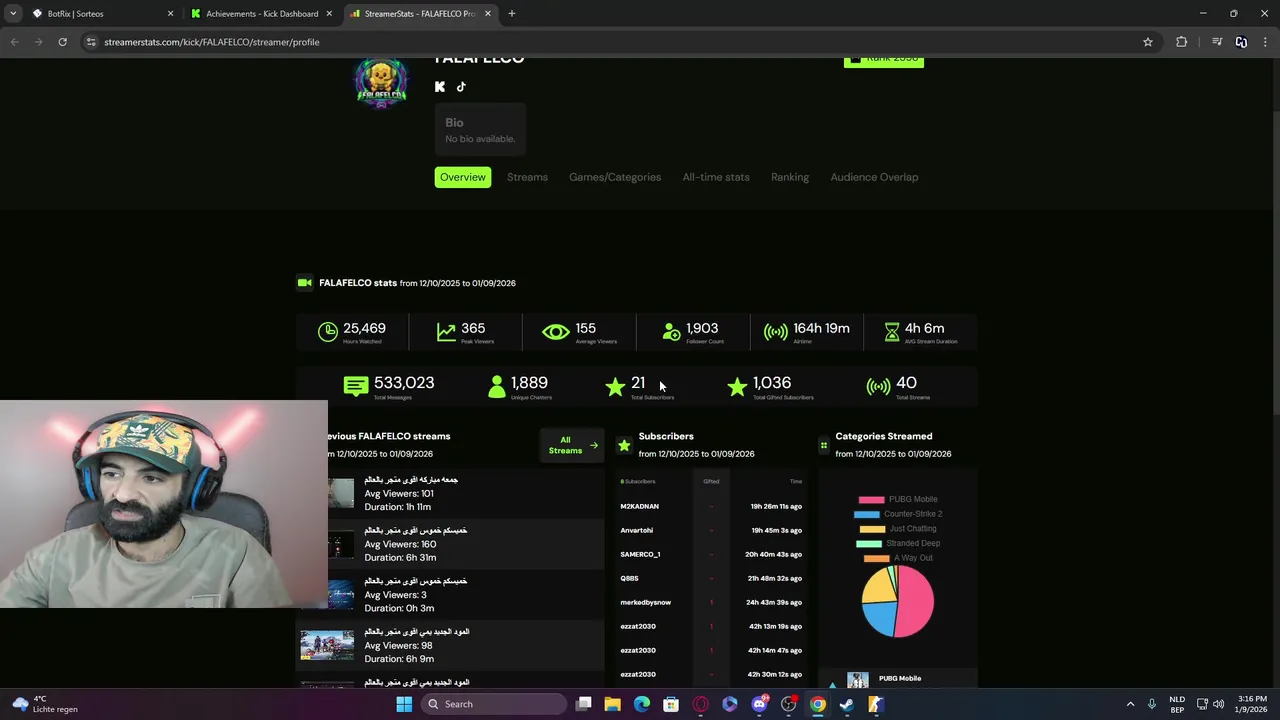1280x720 pixels.
Task: Open the stream with Duration 0h 3m
Action: pyautogui.click(x=450, y=595)
